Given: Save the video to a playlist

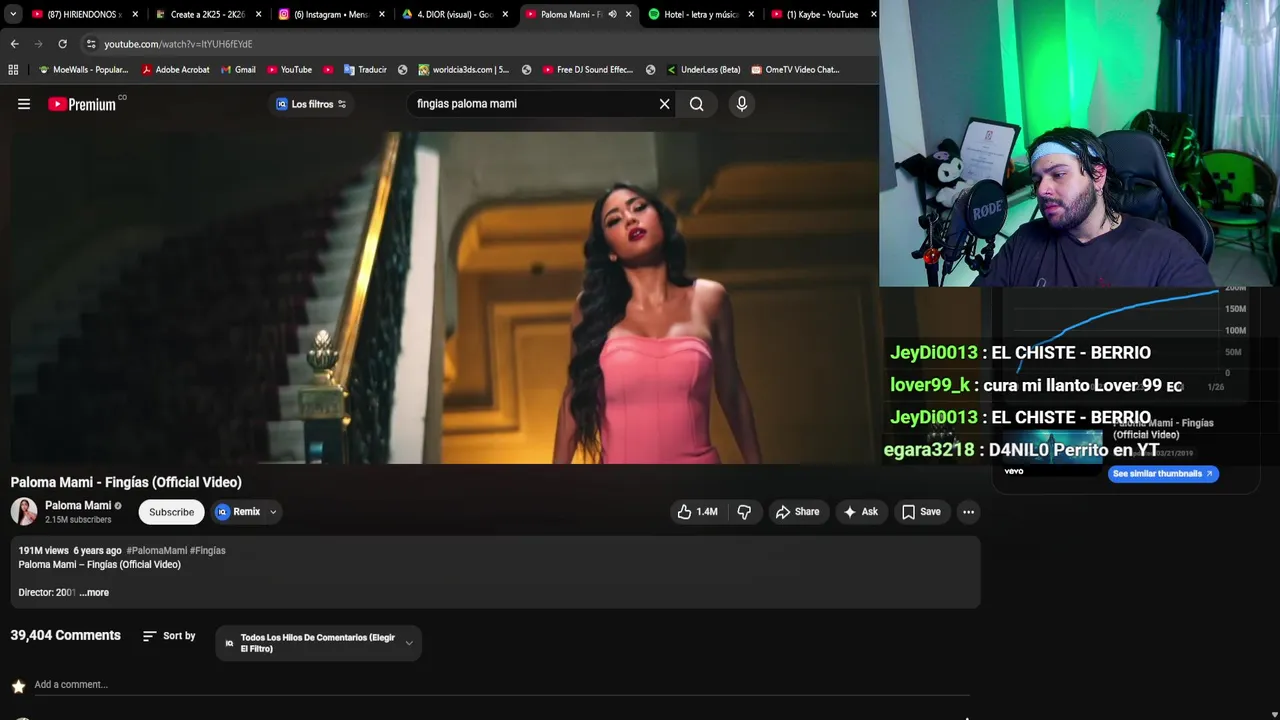Looking at the screenshot, I should pos(922,512).
